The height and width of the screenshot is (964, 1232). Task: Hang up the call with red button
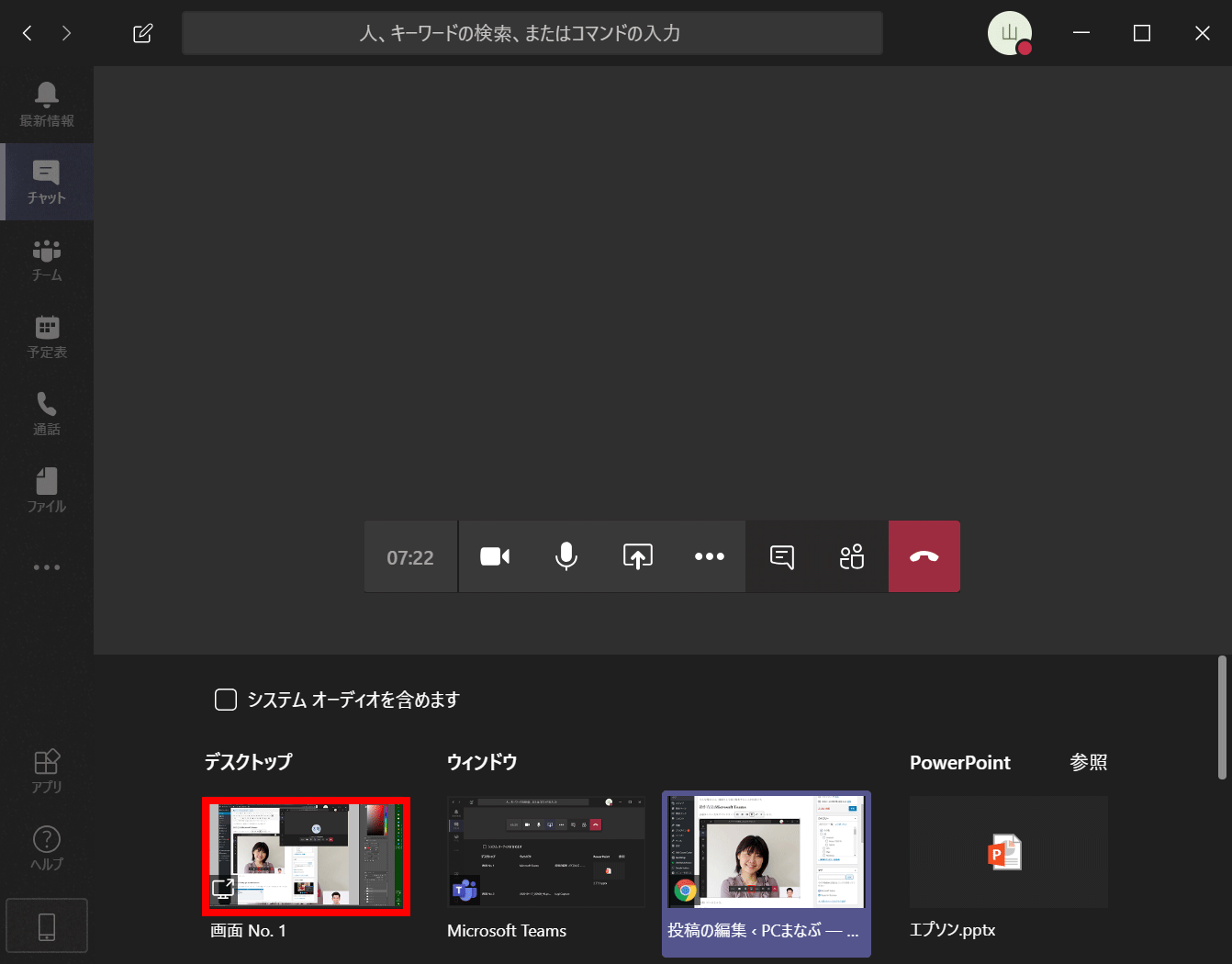924,556
